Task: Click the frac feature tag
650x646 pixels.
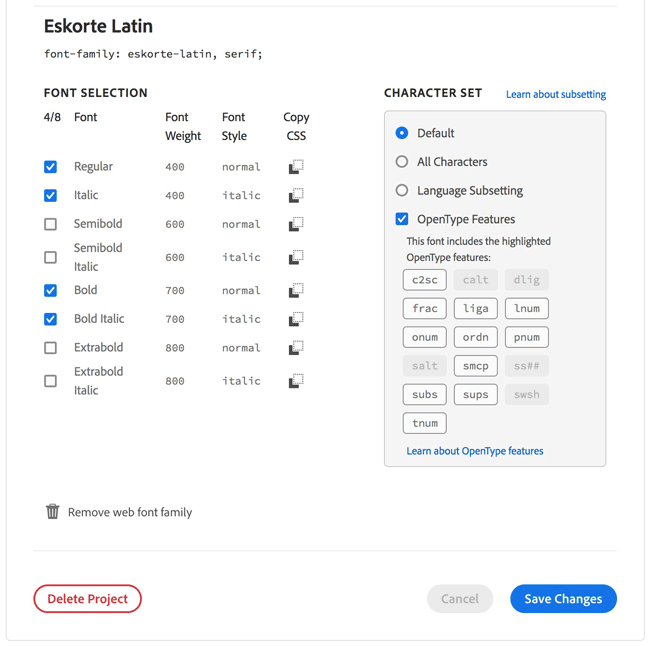Action: tap(424, 308)
